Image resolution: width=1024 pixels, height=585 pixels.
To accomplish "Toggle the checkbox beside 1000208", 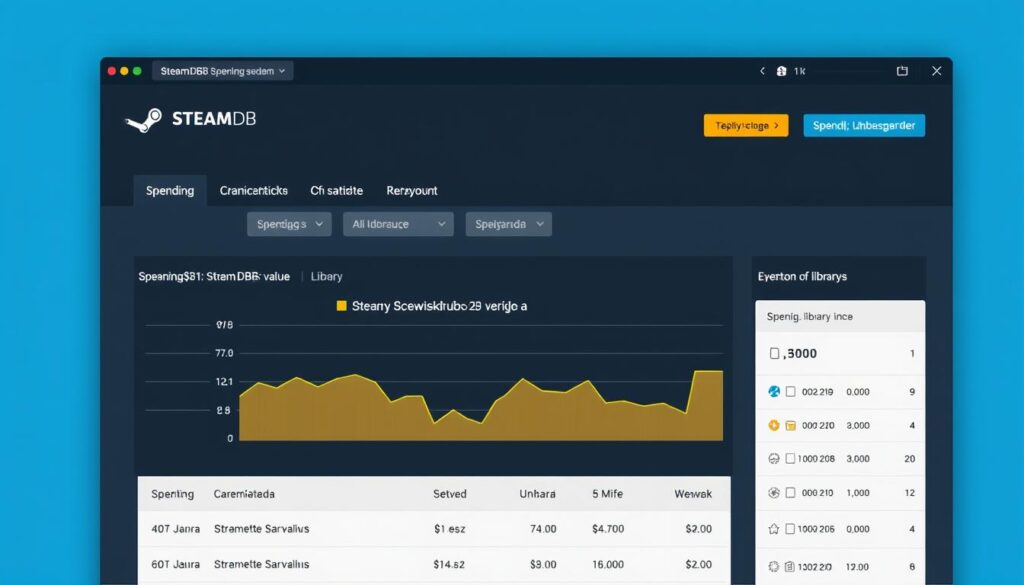I will 791,458.
